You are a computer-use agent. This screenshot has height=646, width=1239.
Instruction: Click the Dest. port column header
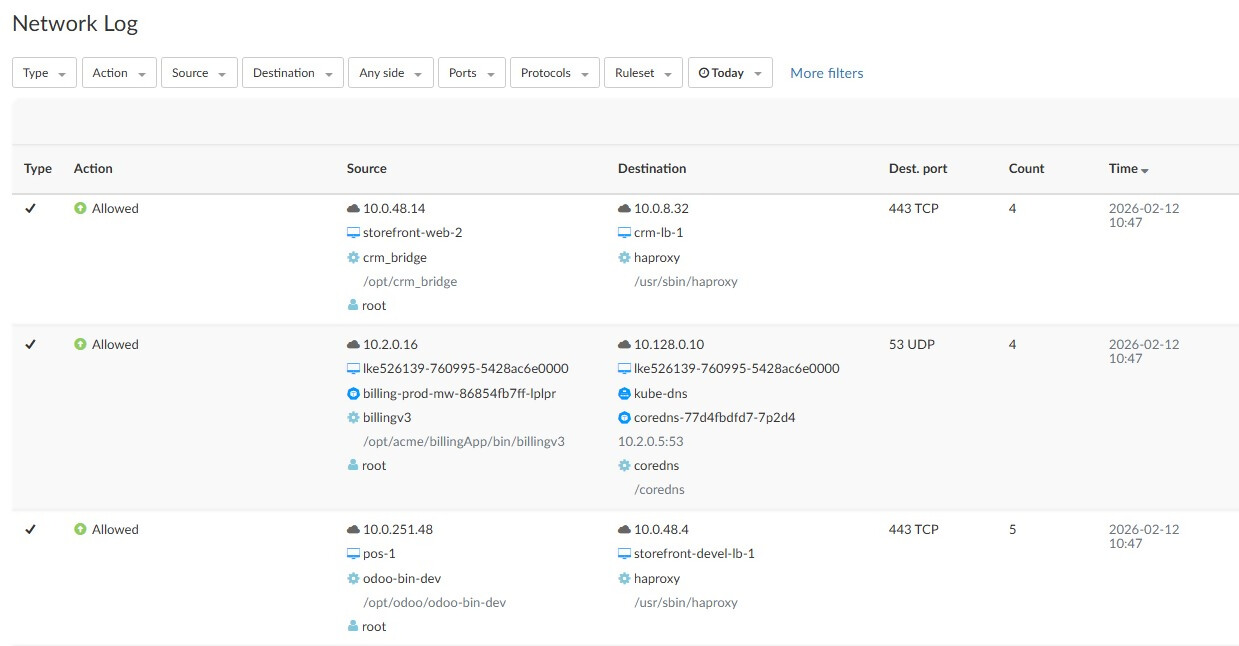pos(917,169)
